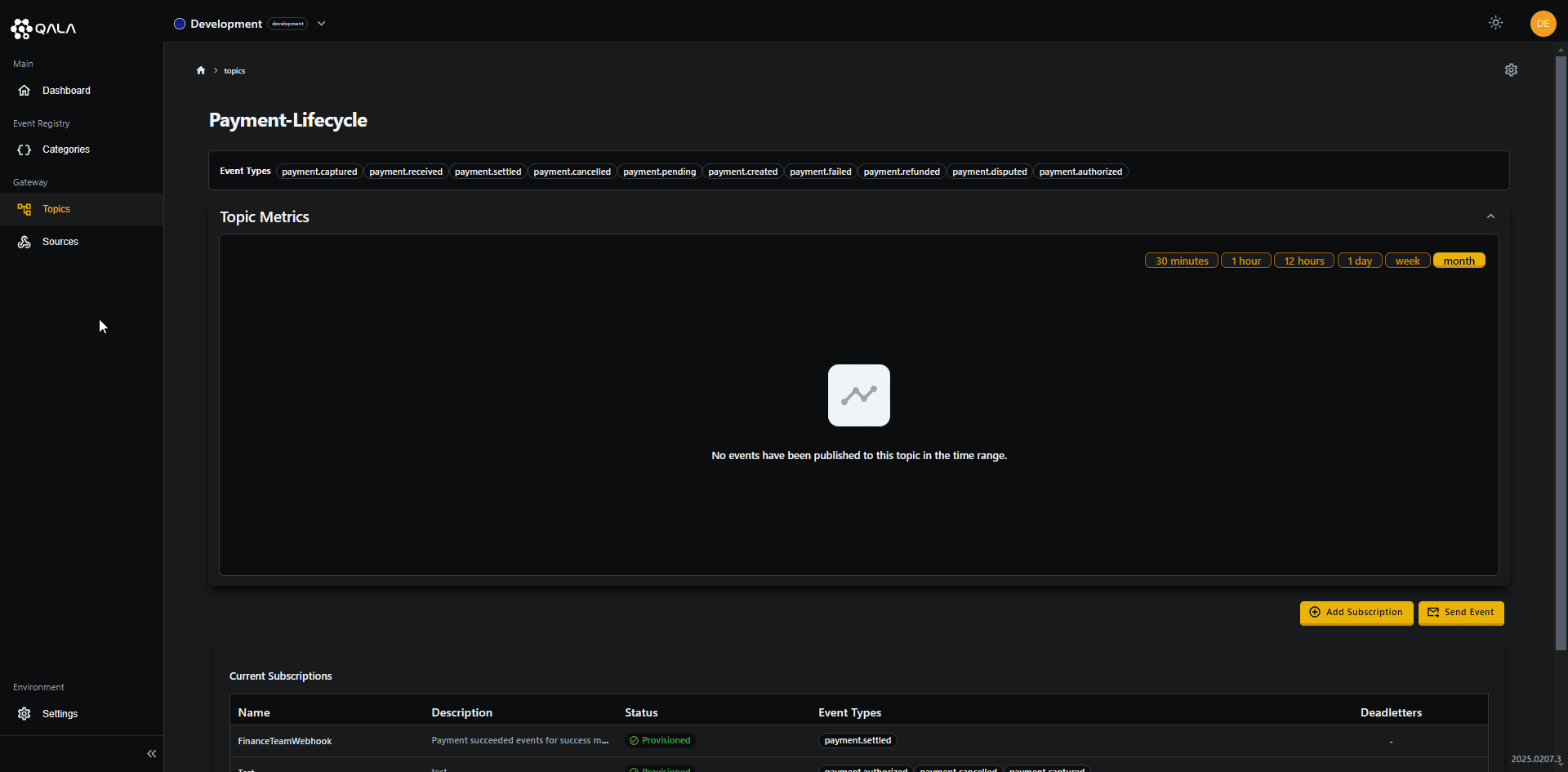
Task: Select the Categories curly-braces icon
Action: (24, 149)
